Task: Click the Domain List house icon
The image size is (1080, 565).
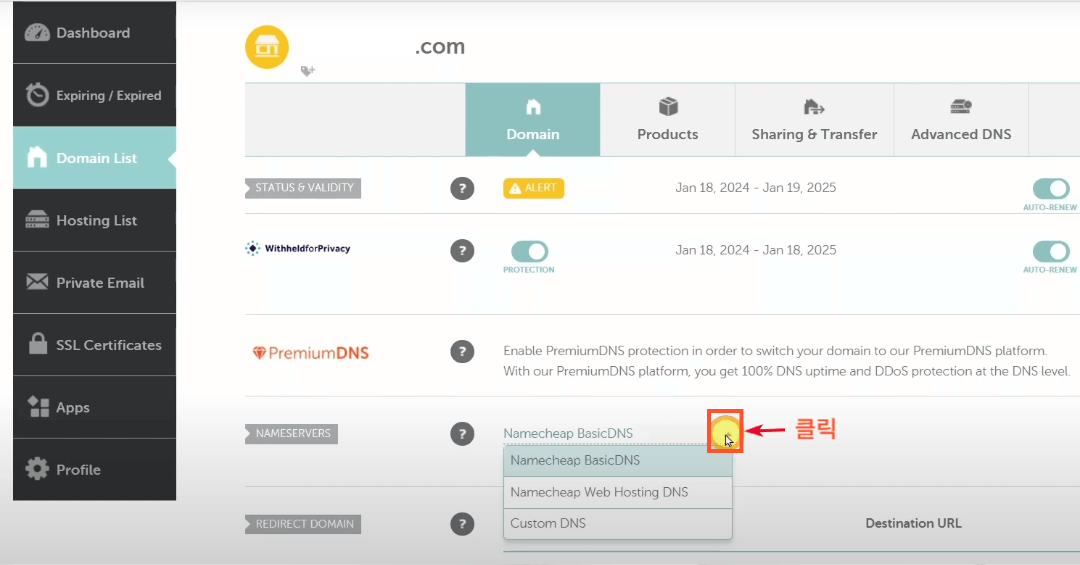Action: click(37, 157)
